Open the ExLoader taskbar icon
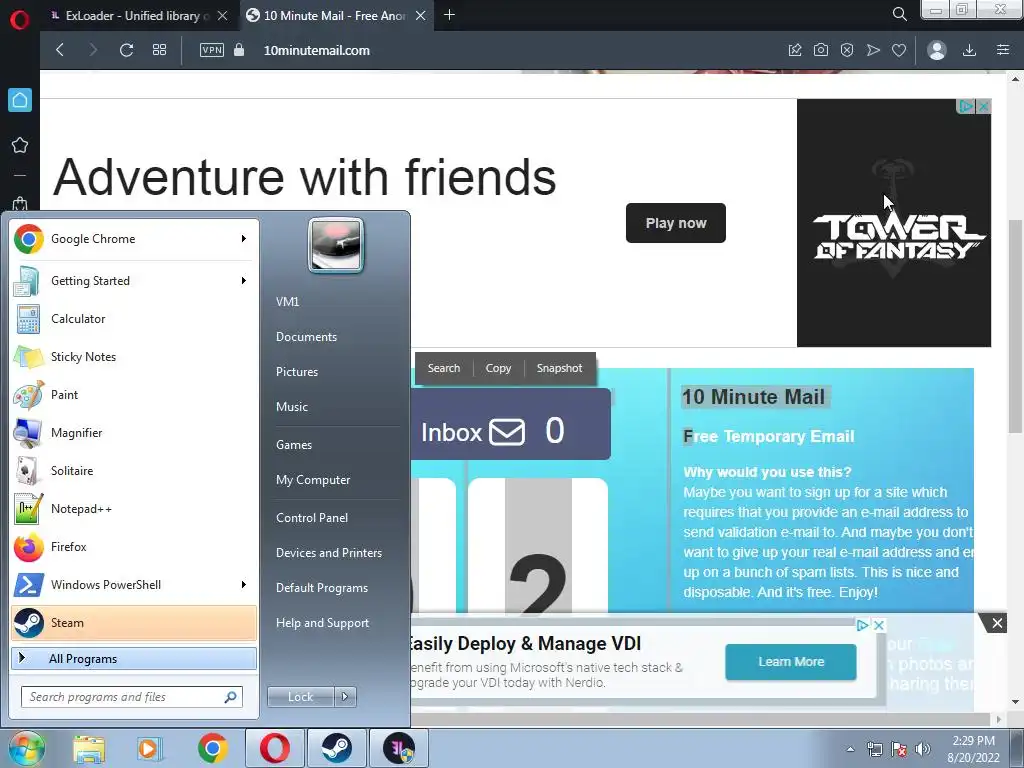This screenshot has height=768, width=1024. pyautogui.click(x=399, y=748)
